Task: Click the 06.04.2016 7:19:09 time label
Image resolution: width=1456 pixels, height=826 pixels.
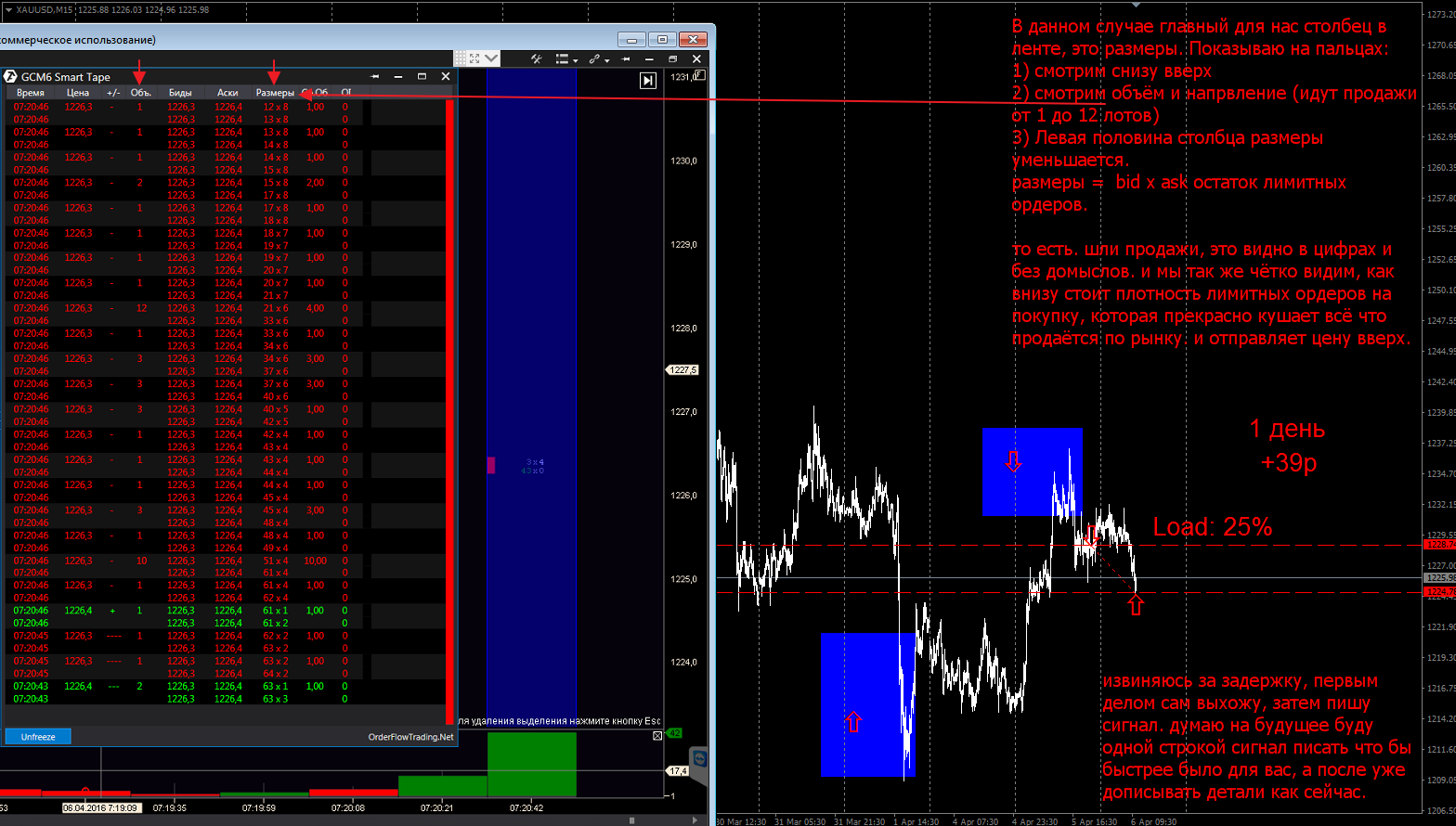Action: tap(101, 807)
